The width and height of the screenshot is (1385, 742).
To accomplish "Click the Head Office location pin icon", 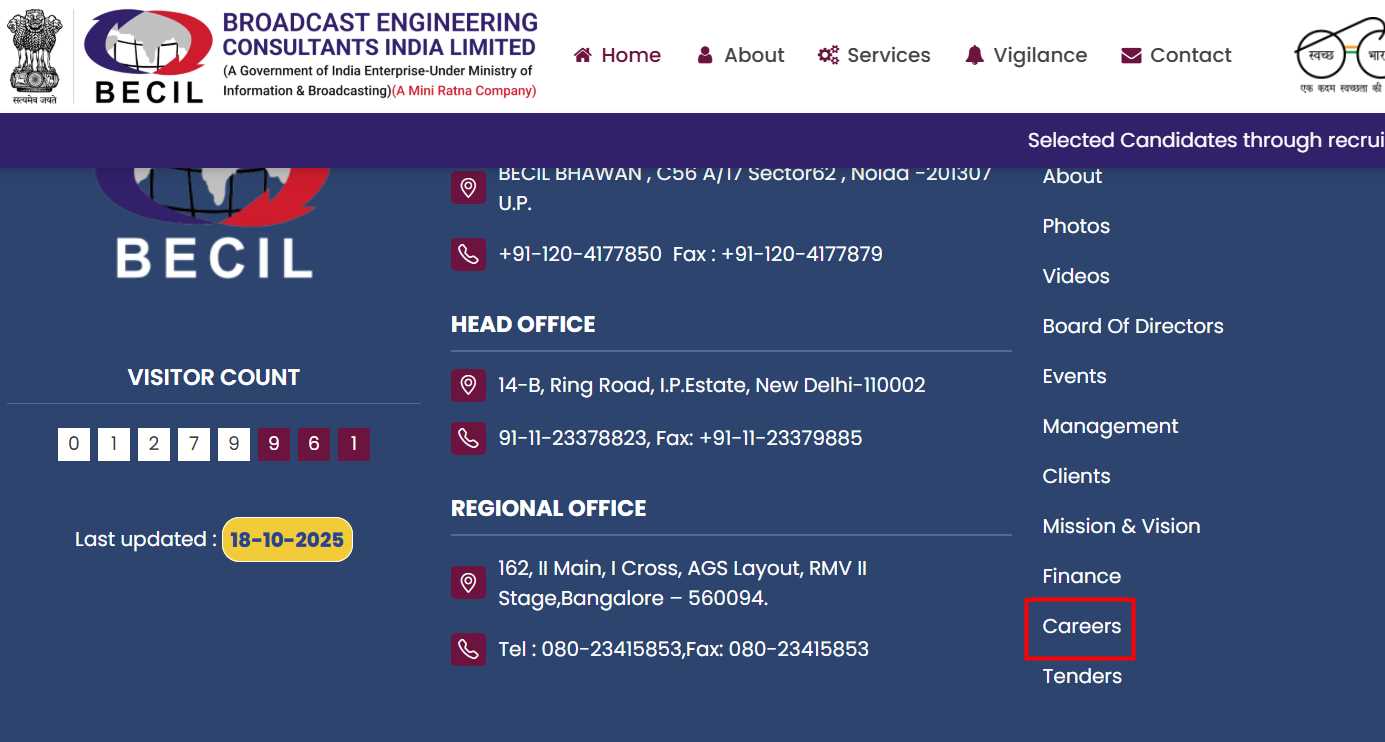I will (x=468, y=384).
